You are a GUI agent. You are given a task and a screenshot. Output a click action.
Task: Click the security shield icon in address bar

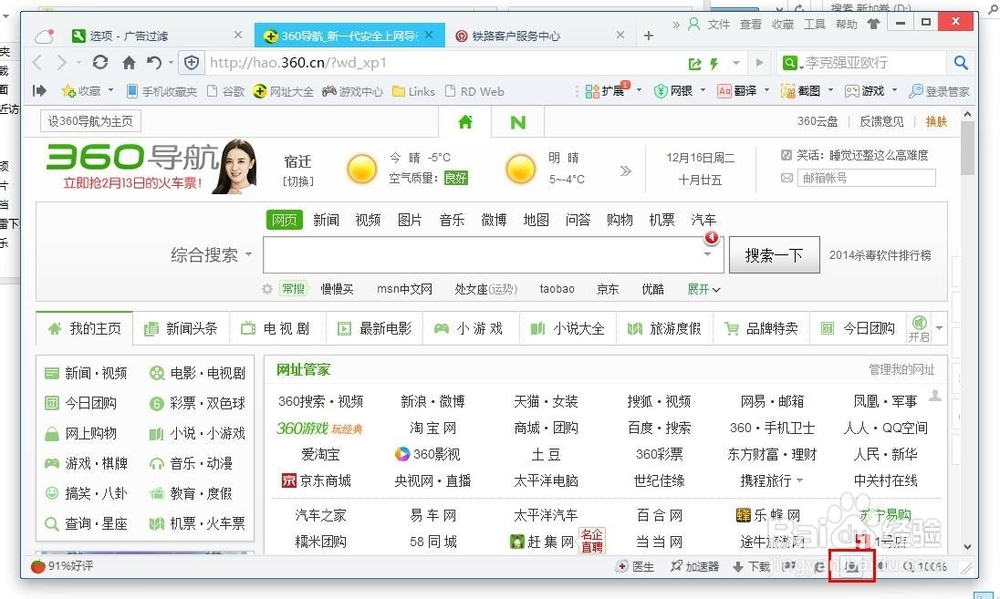[191, 63]
